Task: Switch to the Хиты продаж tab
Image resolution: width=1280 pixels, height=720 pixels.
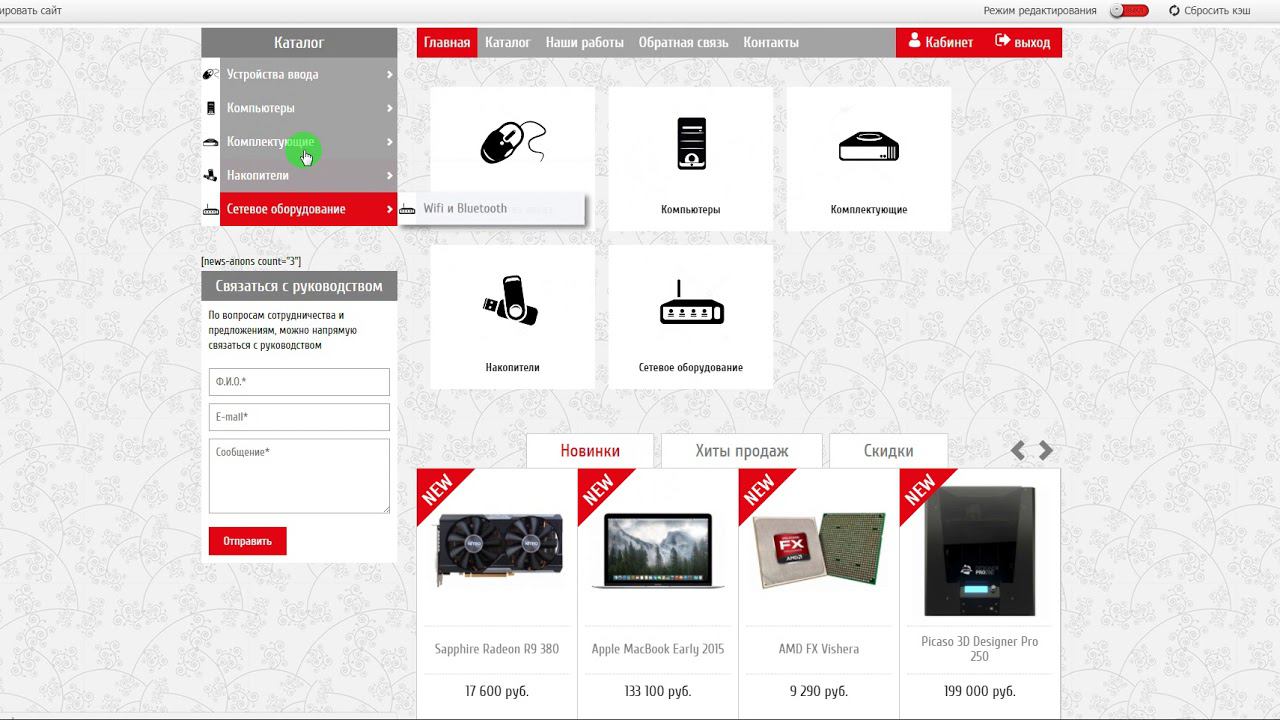Action: (742, 451)
